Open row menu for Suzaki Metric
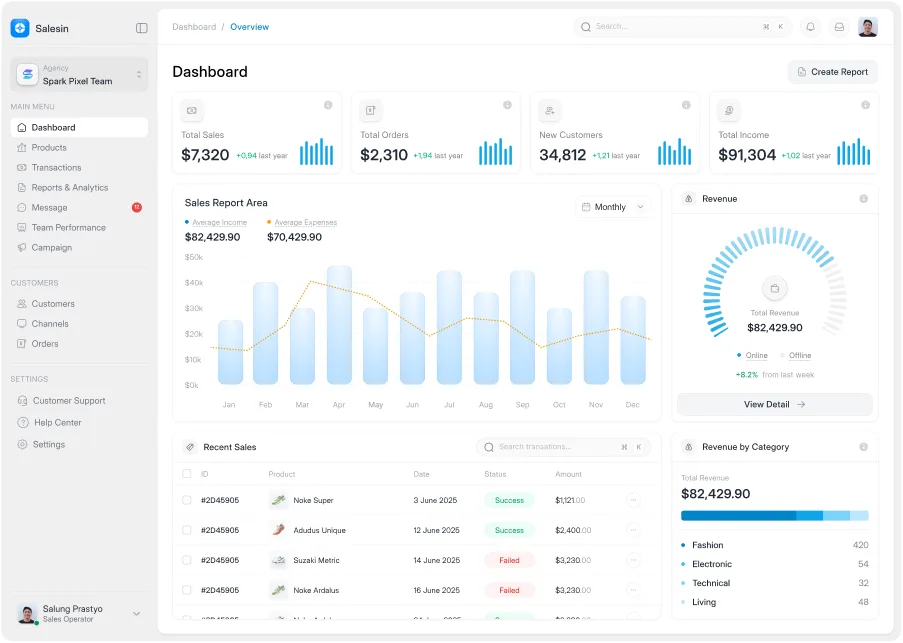903x643 pixels. click(633, 560)
